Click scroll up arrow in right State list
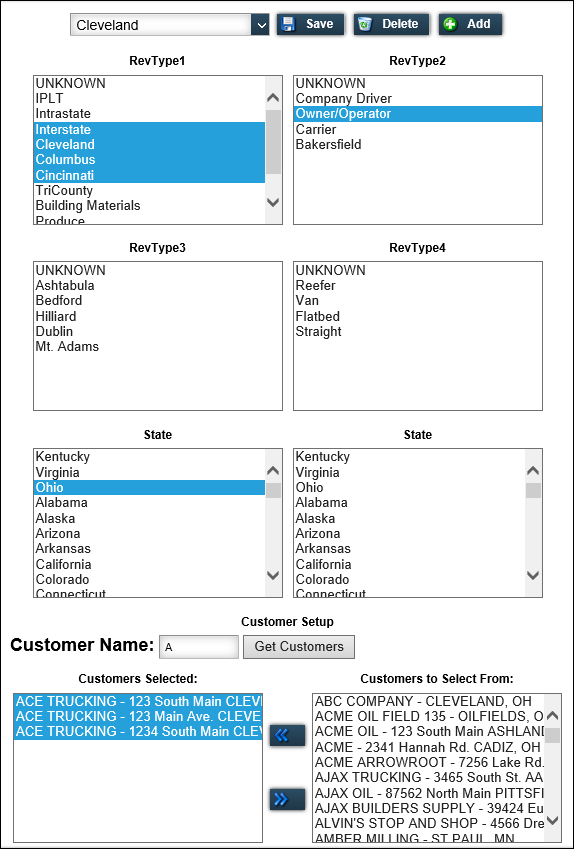Image resolution: width=574 pixels, height=849 pixels. click(x=533, y=471)
